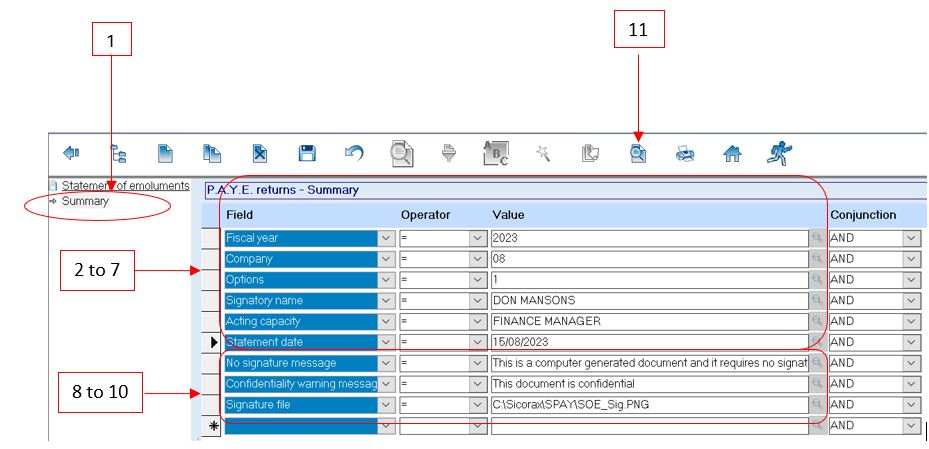Expand the operator dropdown for Company row
929x449 pixels.
477,259
